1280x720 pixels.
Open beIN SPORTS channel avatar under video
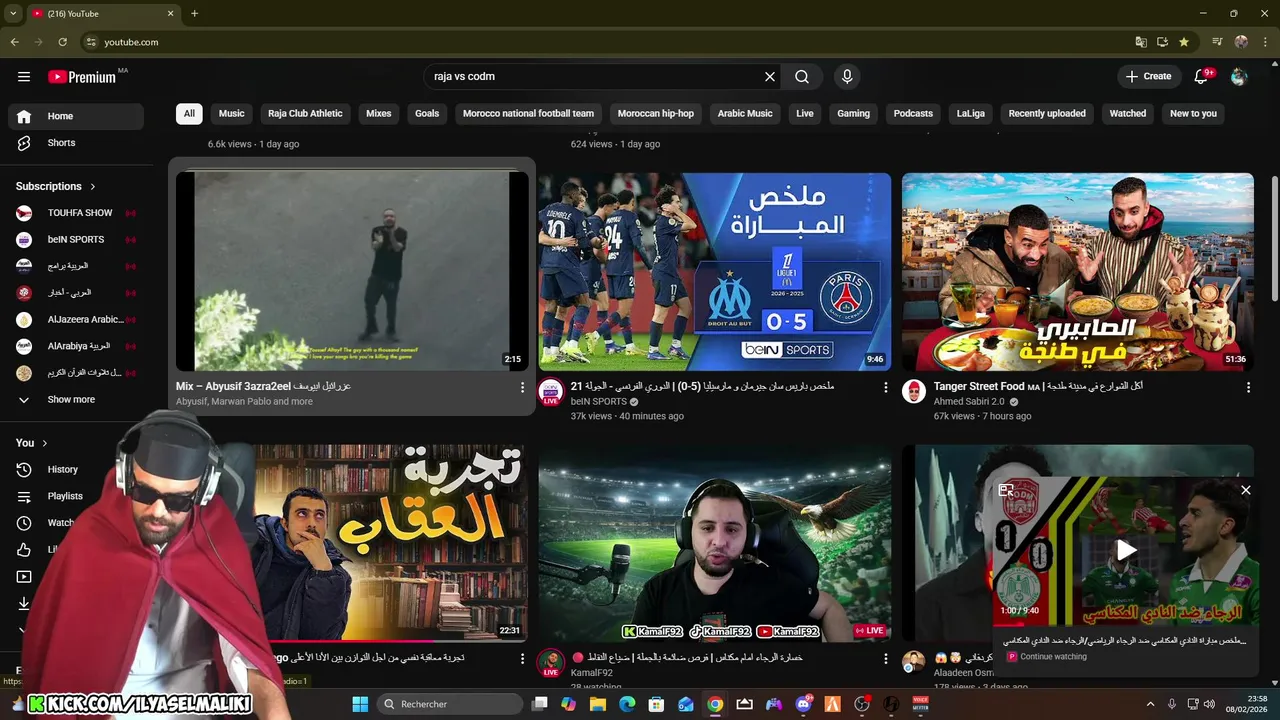(550, 392)
